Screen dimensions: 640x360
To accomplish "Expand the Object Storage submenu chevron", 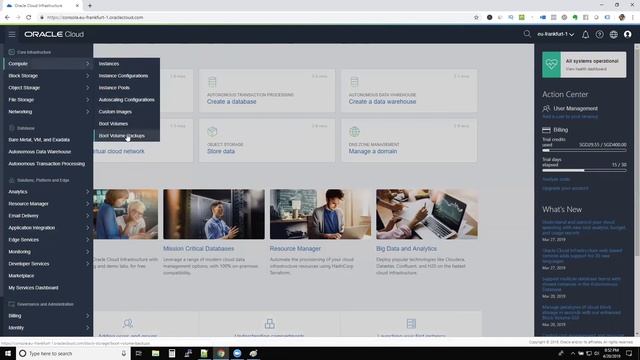I will pos(87,88).
